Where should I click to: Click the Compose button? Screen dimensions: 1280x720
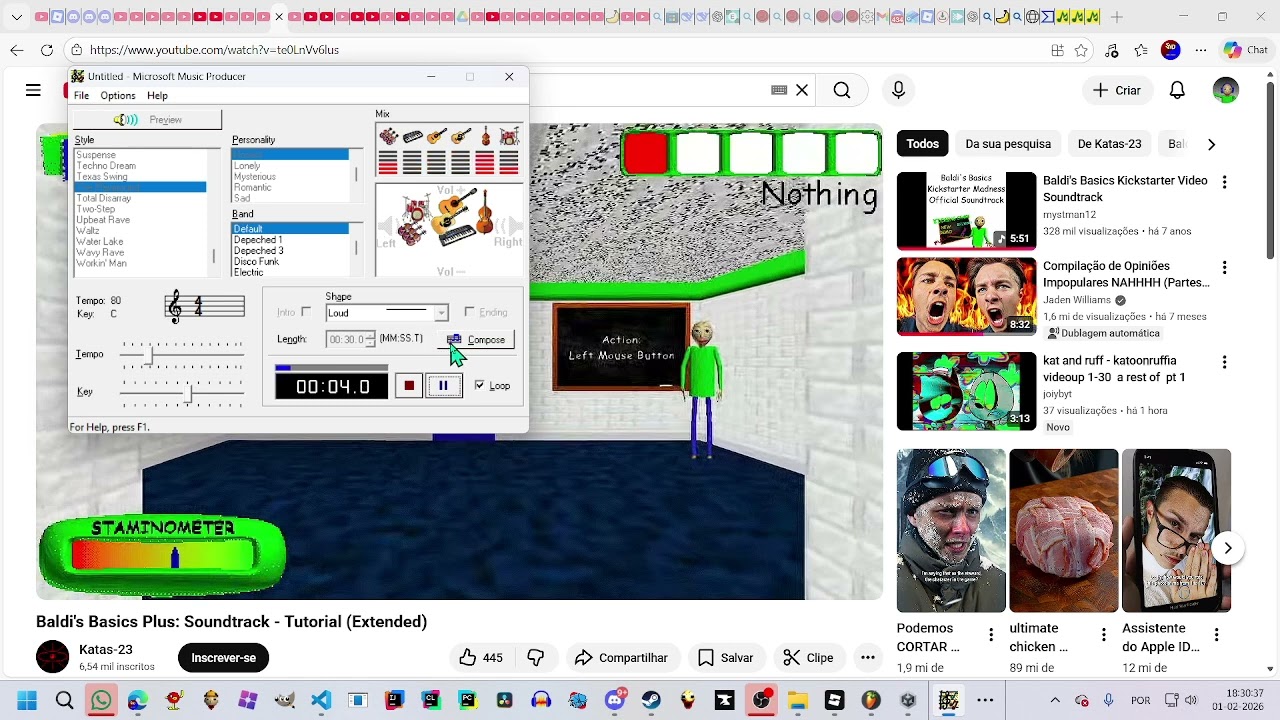(477, 340)
